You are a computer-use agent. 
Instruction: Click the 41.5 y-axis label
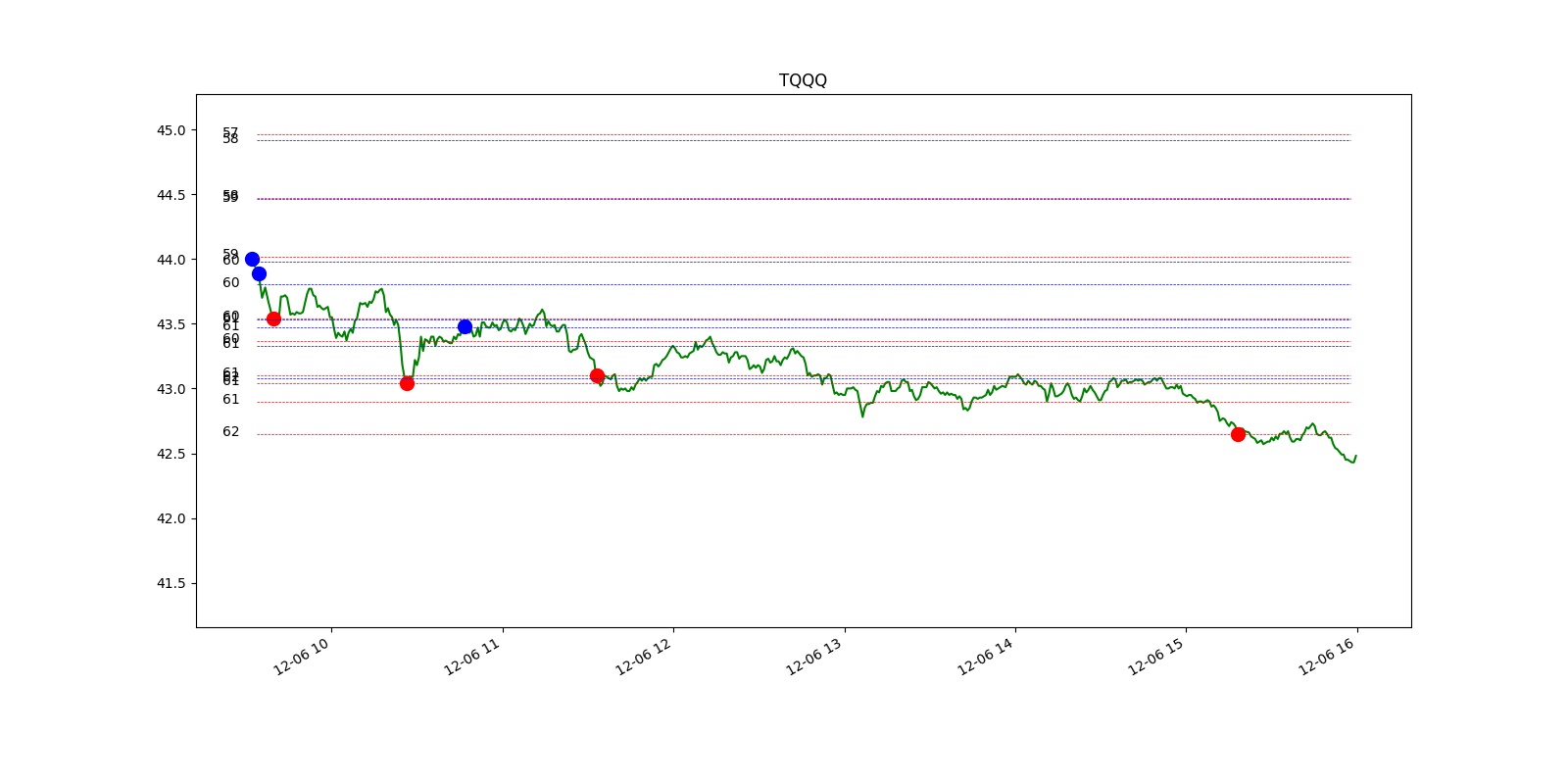[171, 583]
